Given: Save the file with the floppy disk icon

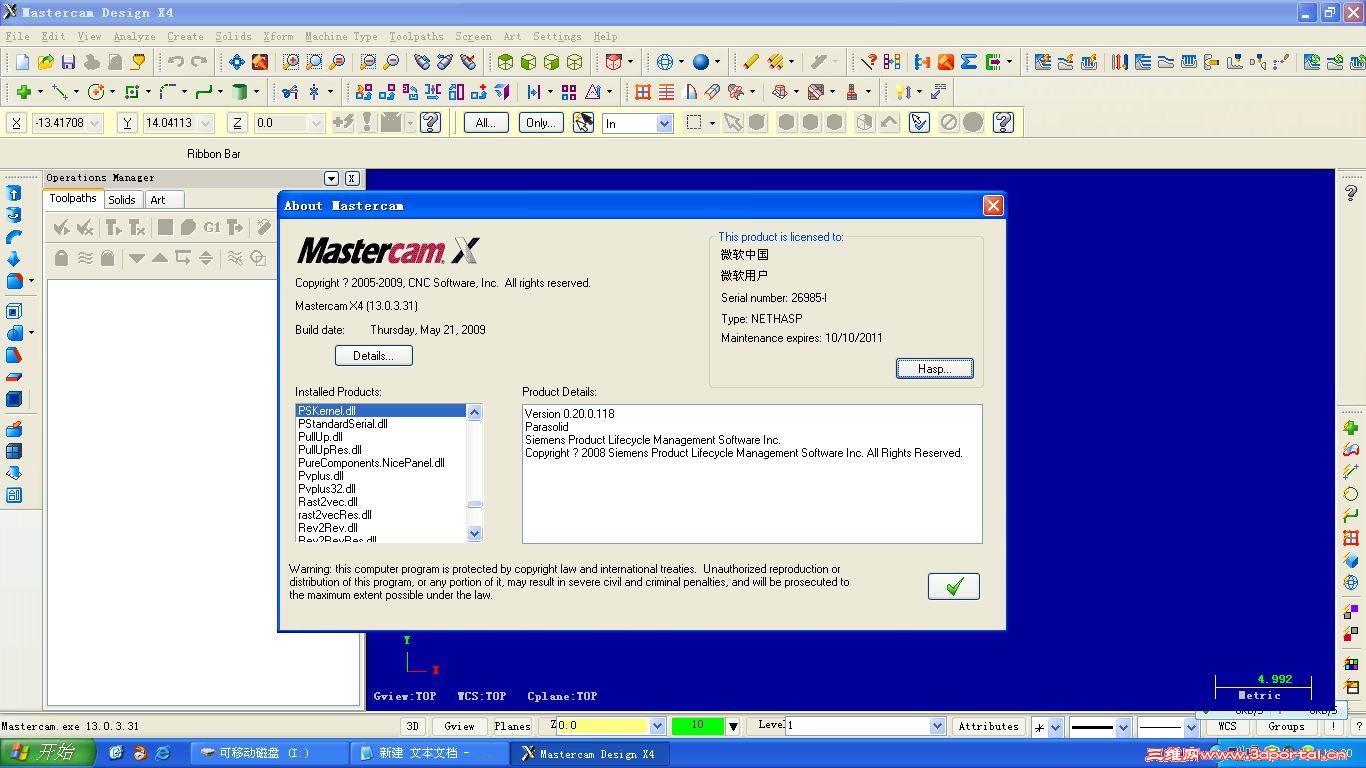Looking at the screenshot, I should point(69,62).
